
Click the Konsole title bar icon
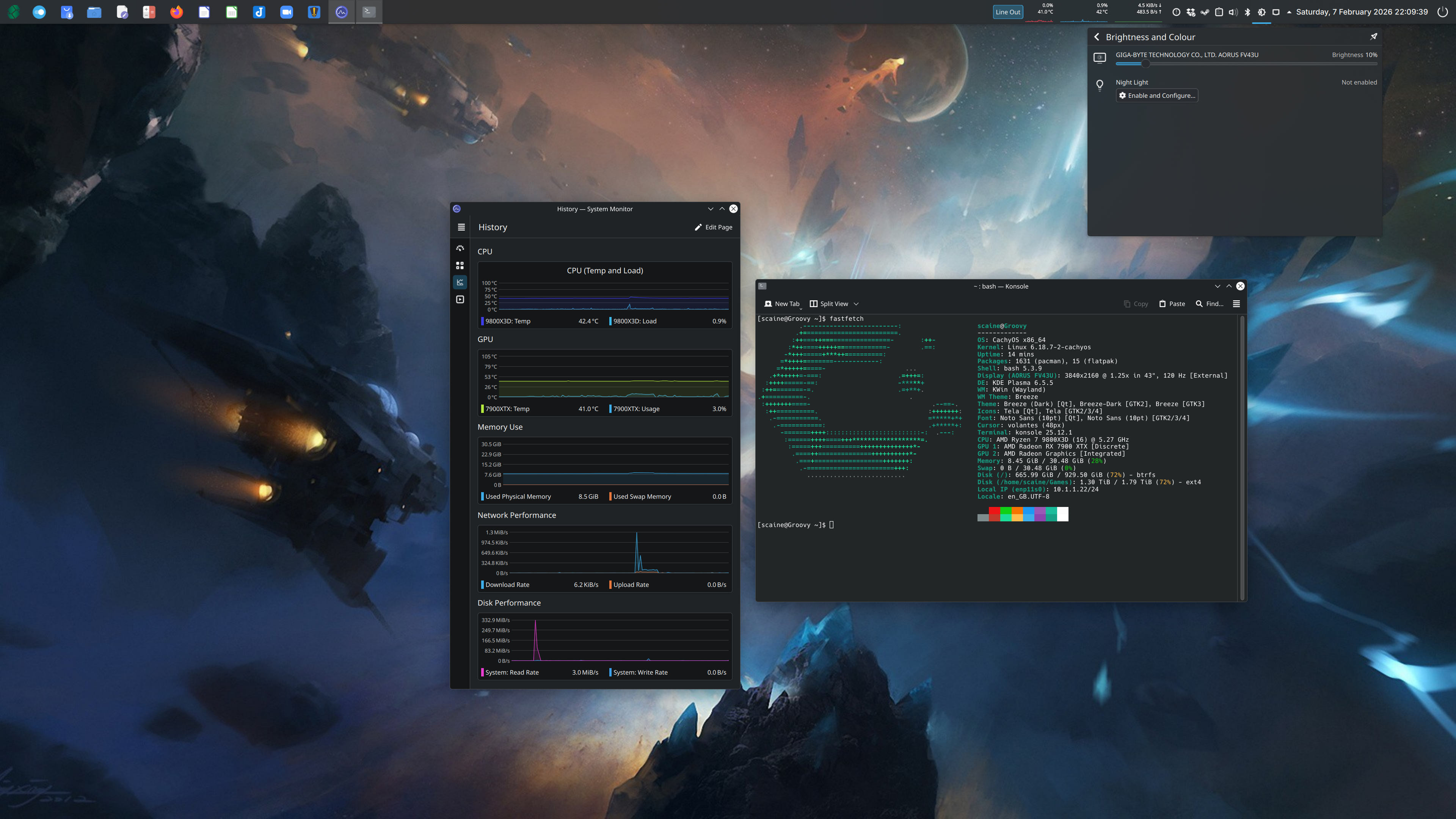coord(763,286)
